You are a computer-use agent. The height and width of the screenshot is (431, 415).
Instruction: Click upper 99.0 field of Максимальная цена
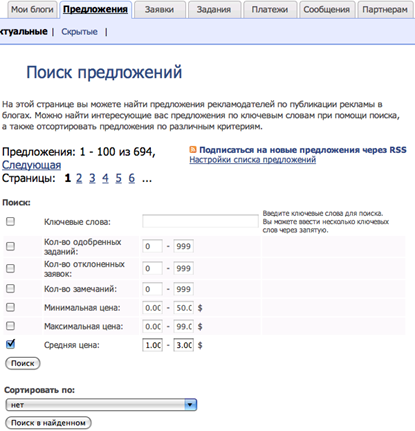(183, 326)
